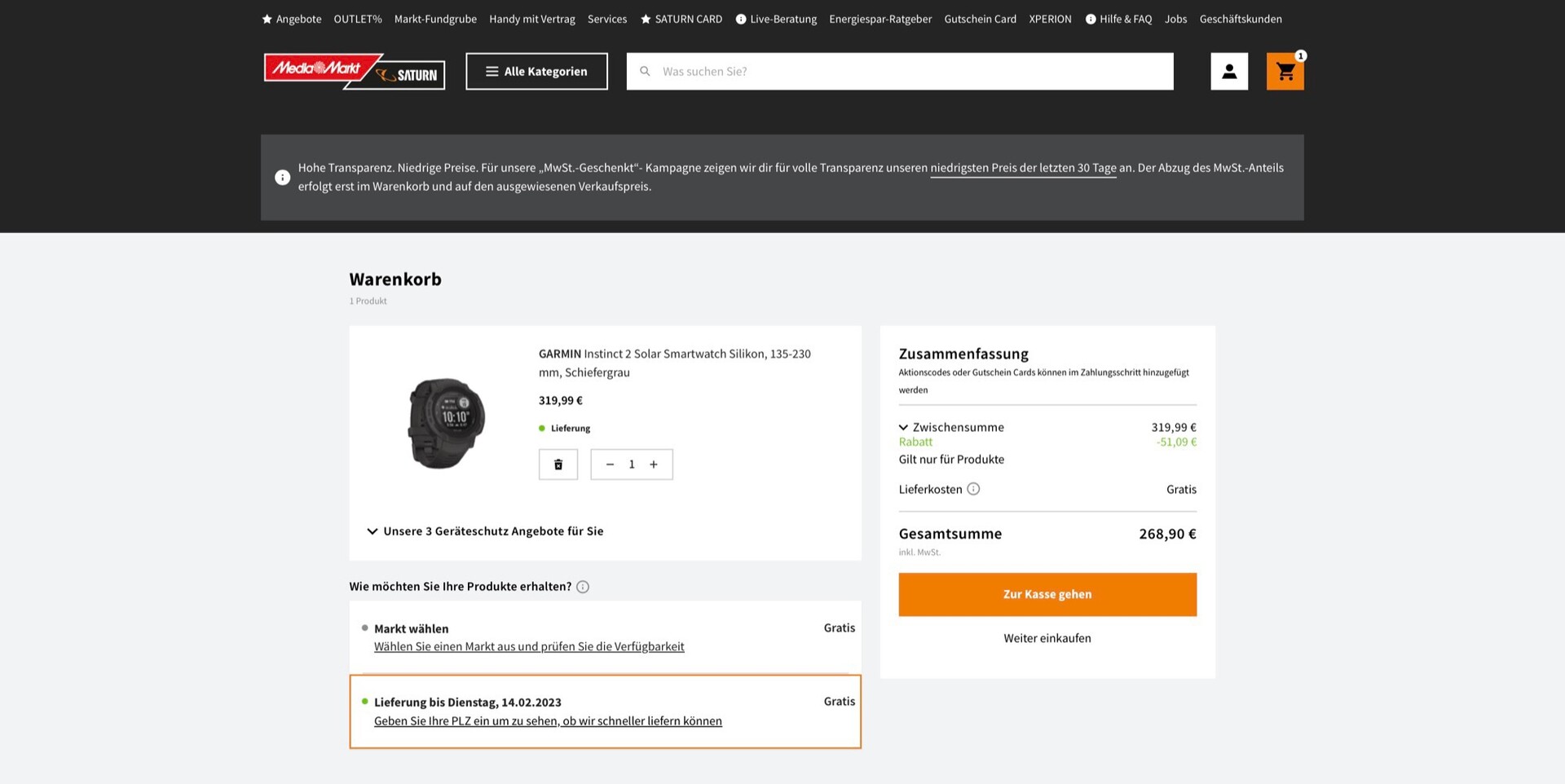Collapse the Zwischensumme breakdown

pyautogui.click(x=904, y=427)
